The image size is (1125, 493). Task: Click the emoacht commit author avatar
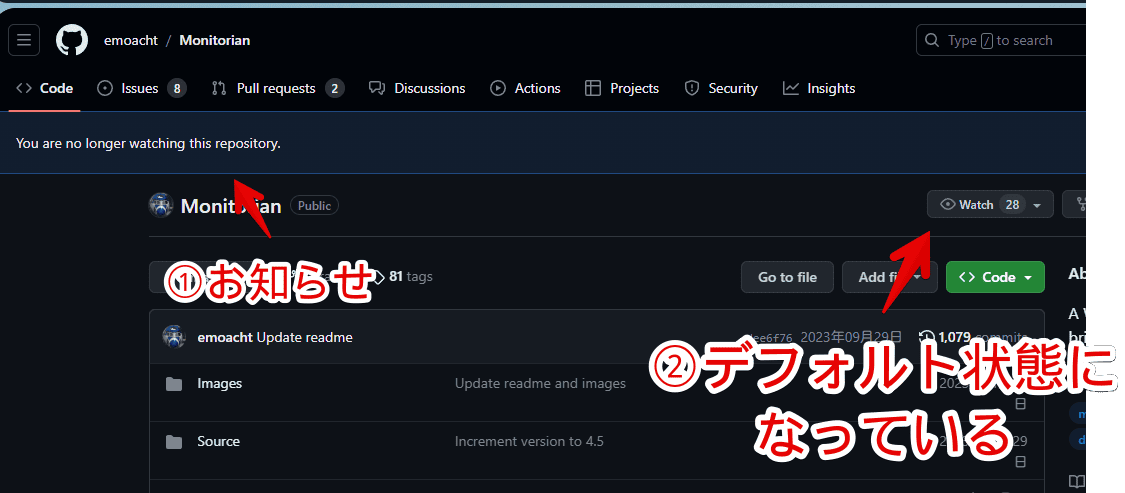click(x=174, y=337)
